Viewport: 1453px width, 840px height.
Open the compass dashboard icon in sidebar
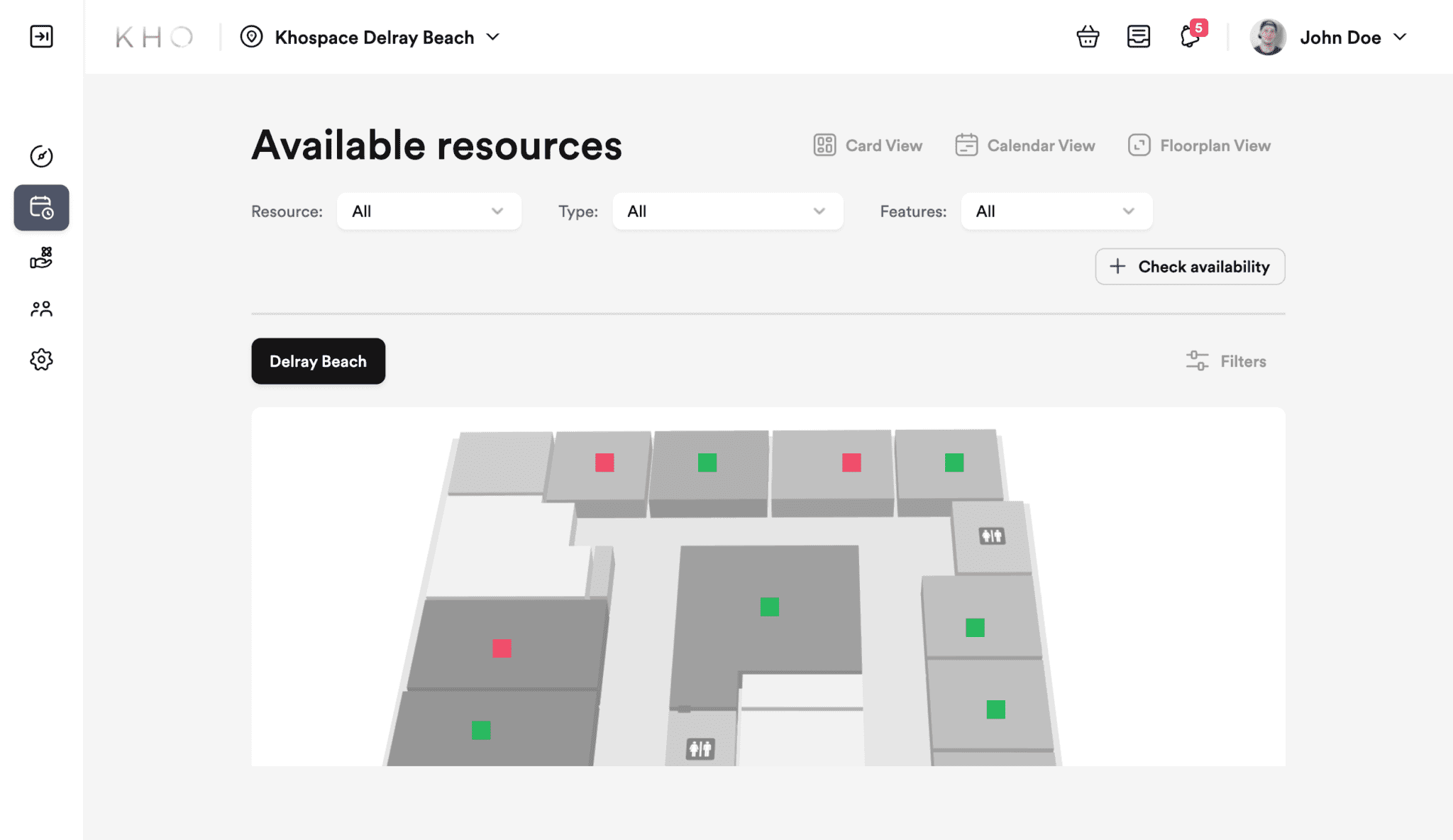coord(41,156)
